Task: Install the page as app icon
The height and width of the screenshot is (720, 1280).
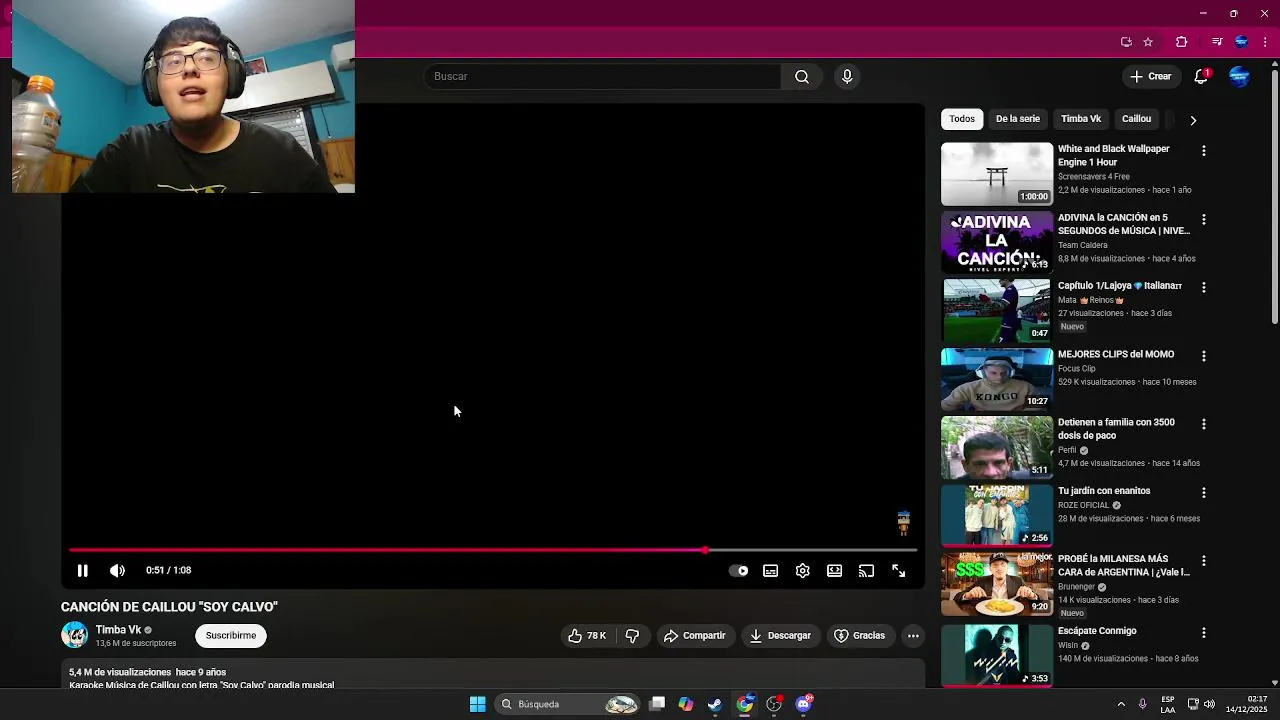Action: point(1126,42)
